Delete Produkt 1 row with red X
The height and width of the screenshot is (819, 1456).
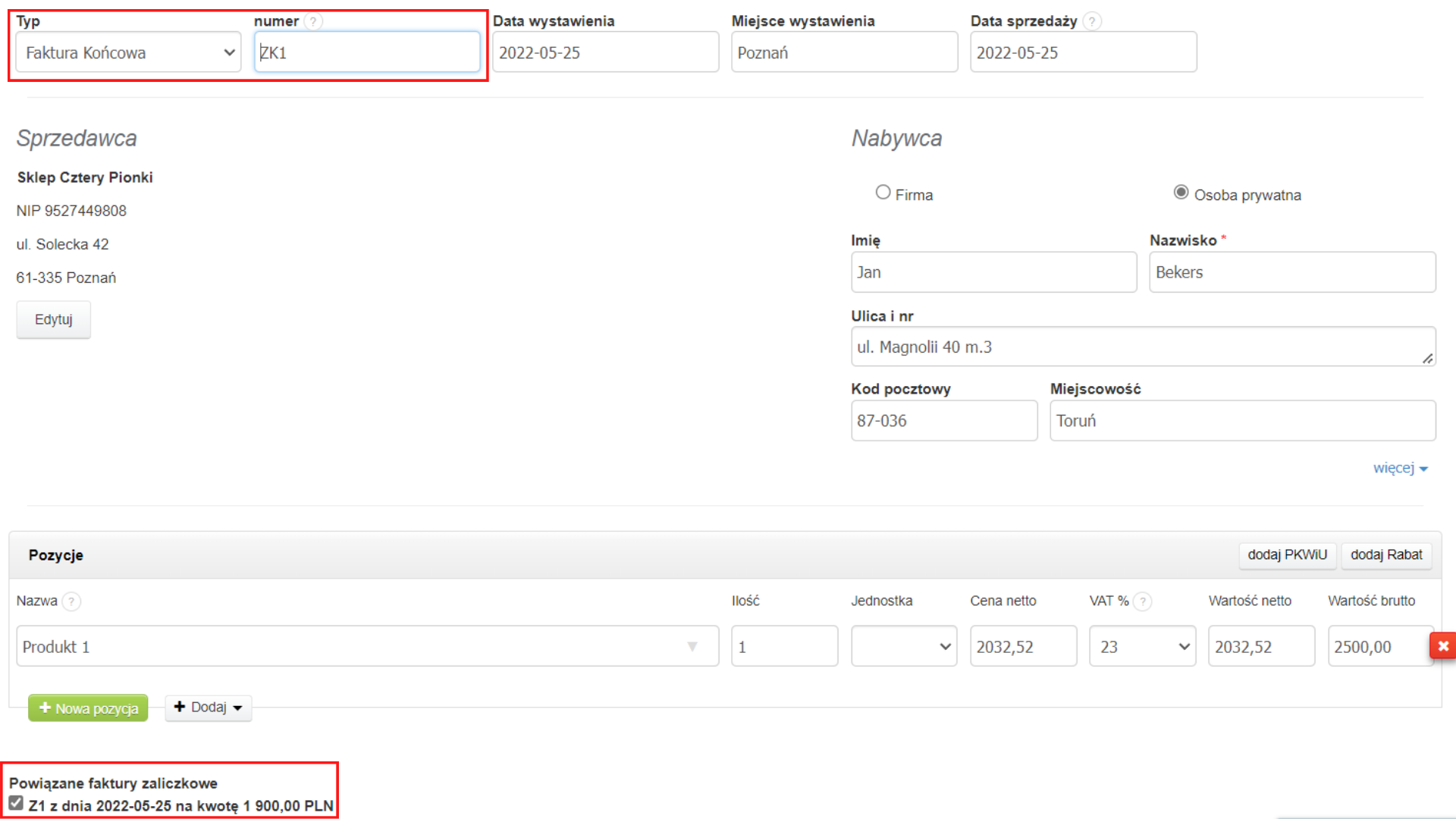(x=1442, y=646)
